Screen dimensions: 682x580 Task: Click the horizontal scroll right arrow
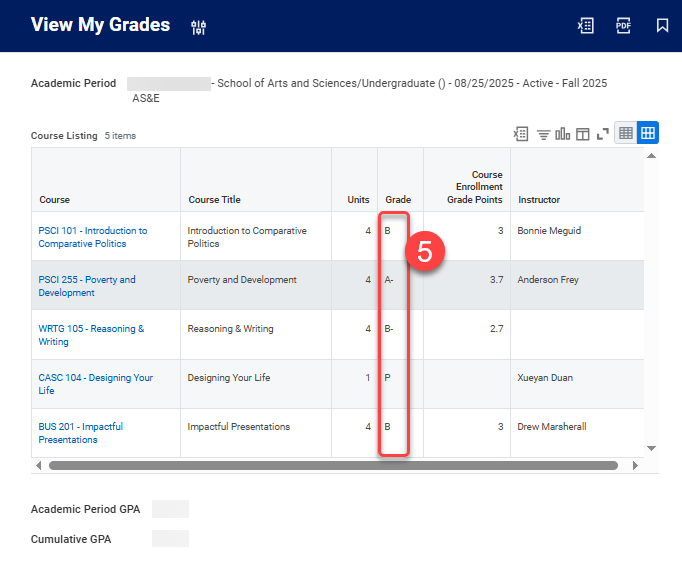click(x=635, y=466)
